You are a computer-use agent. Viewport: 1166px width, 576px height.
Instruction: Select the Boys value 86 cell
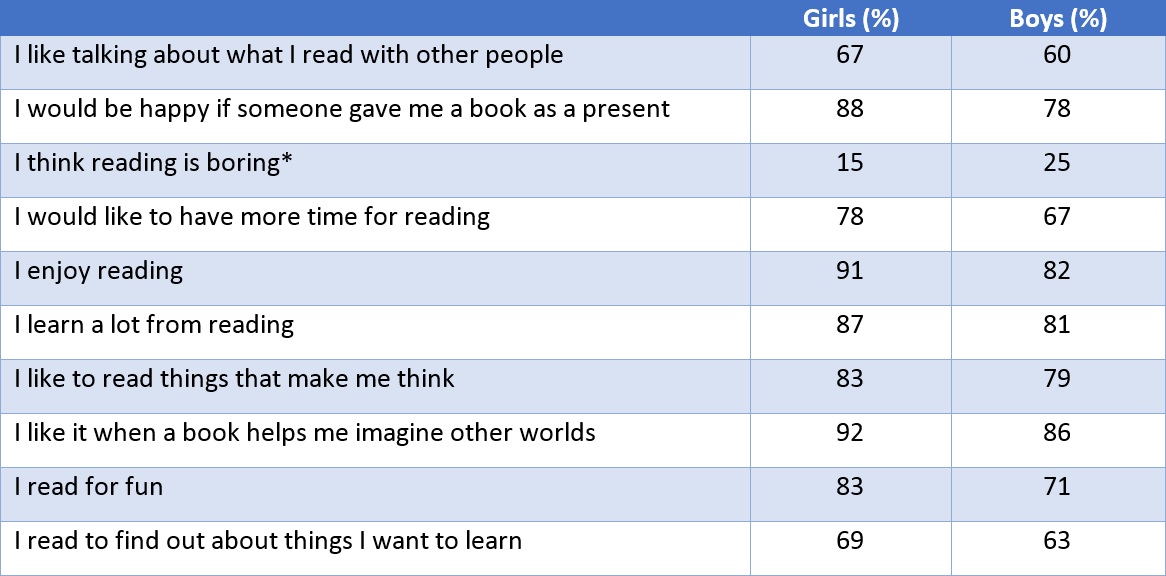click(1058, 440)
